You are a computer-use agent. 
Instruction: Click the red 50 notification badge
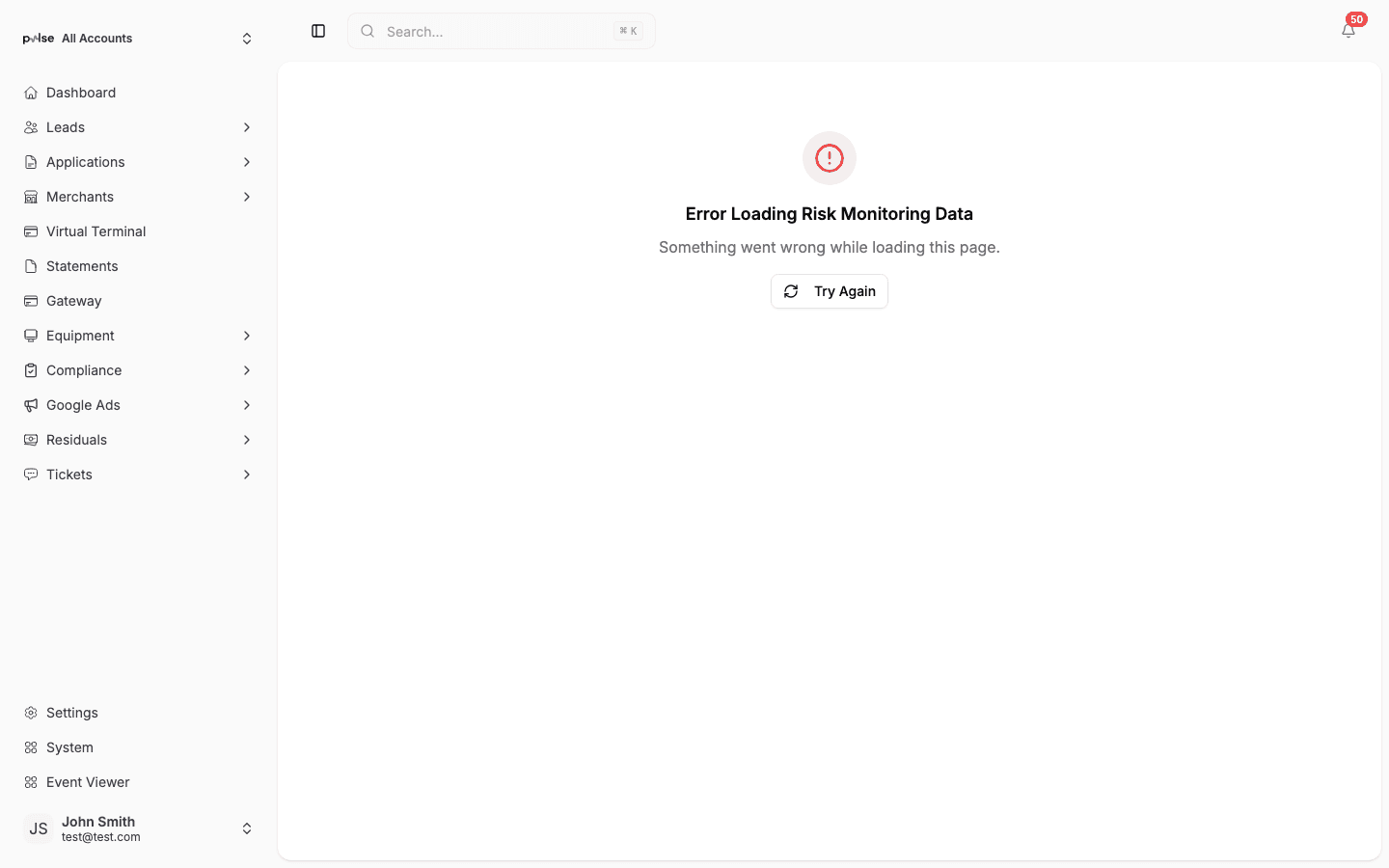1356,18
